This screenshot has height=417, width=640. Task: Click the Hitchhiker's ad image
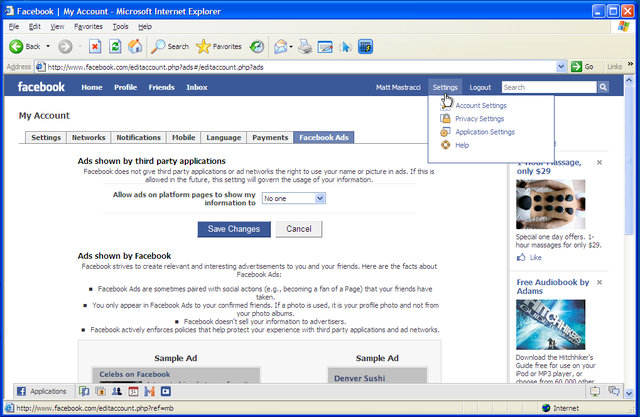(550, 324)
